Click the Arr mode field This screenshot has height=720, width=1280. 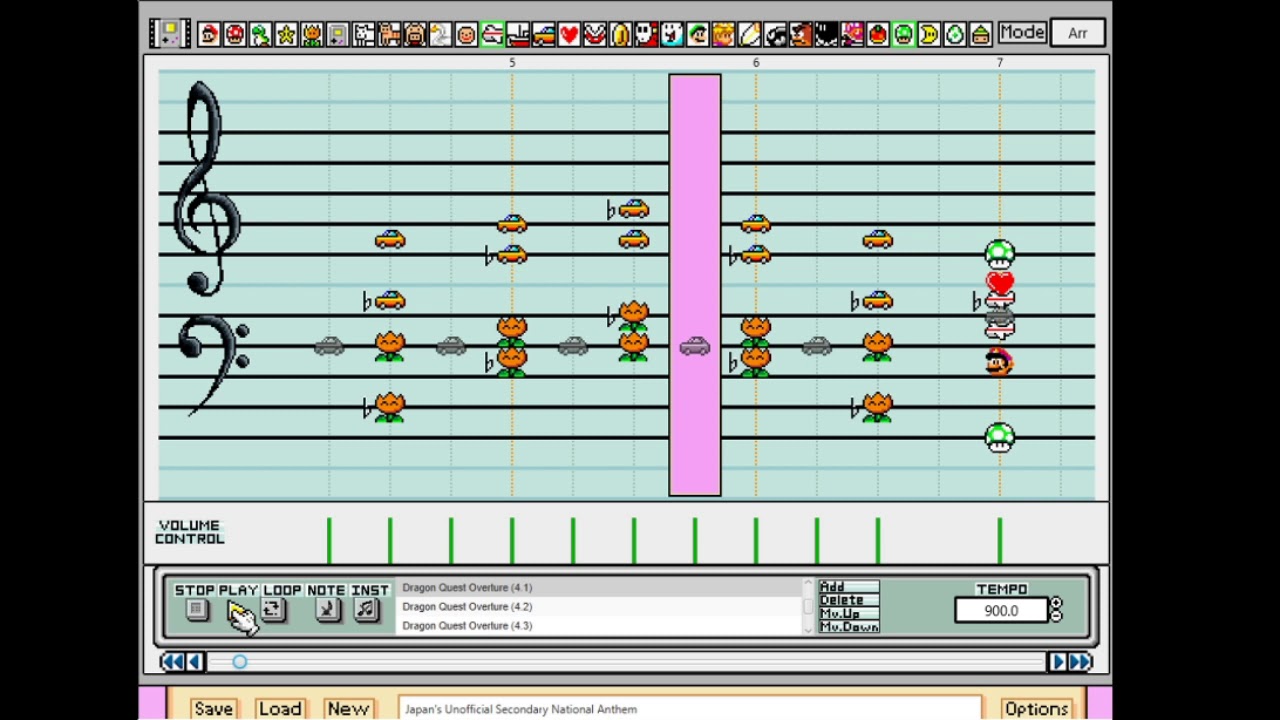tap(1077, 33)
